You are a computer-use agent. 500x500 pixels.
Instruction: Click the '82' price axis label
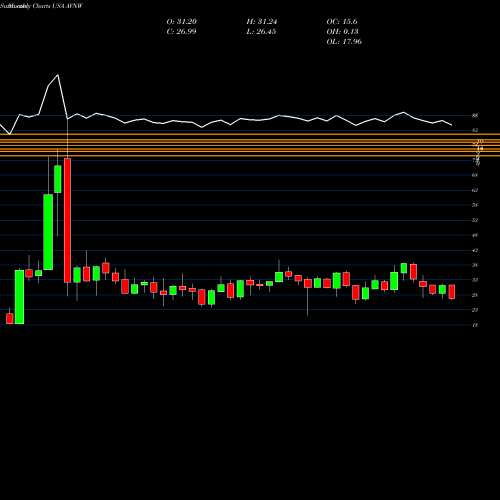pyautogui.click(x=475, y=130)
